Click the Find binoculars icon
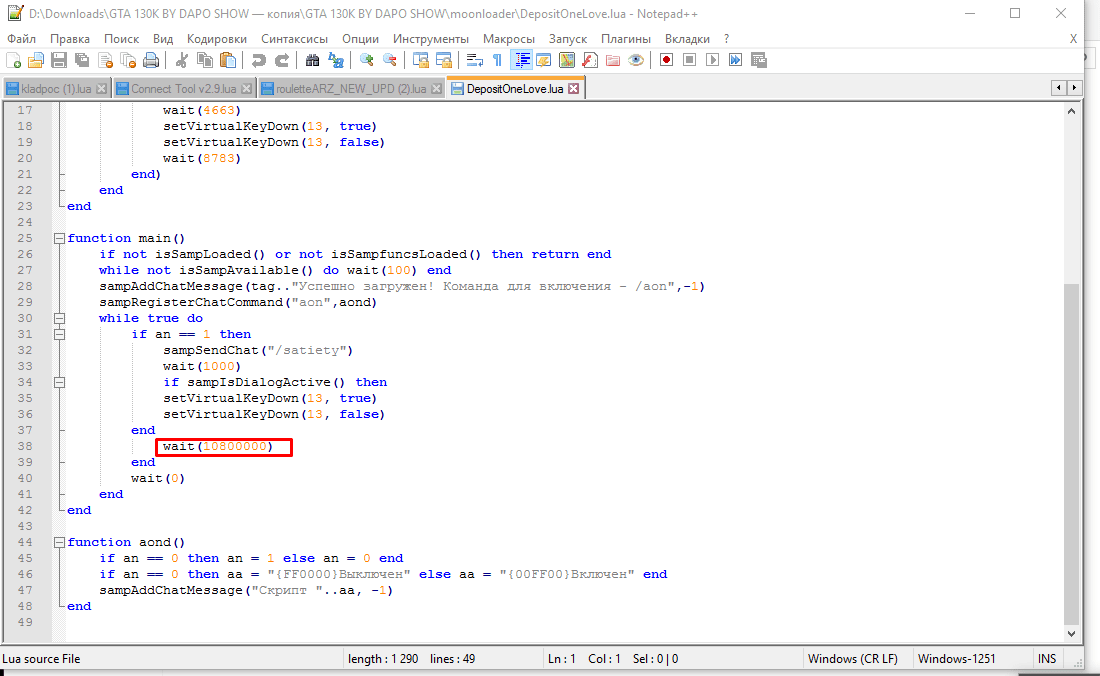 313,60
